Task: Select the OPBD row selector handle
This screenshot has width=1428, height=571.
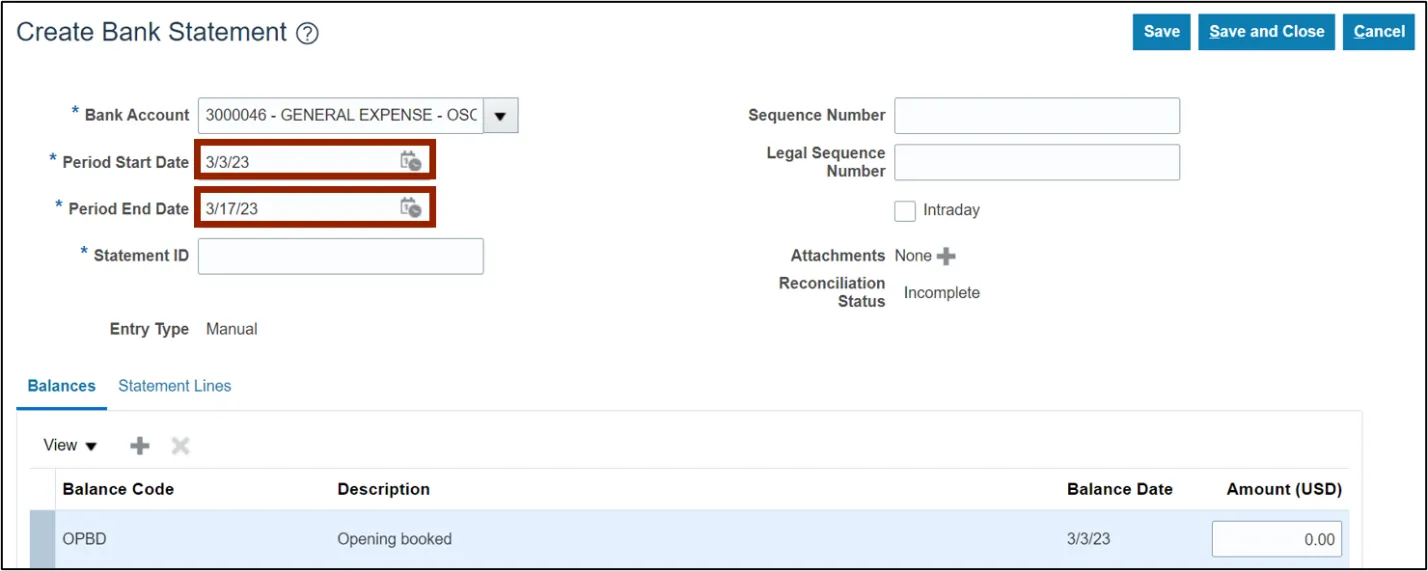Action: point(43,540)
